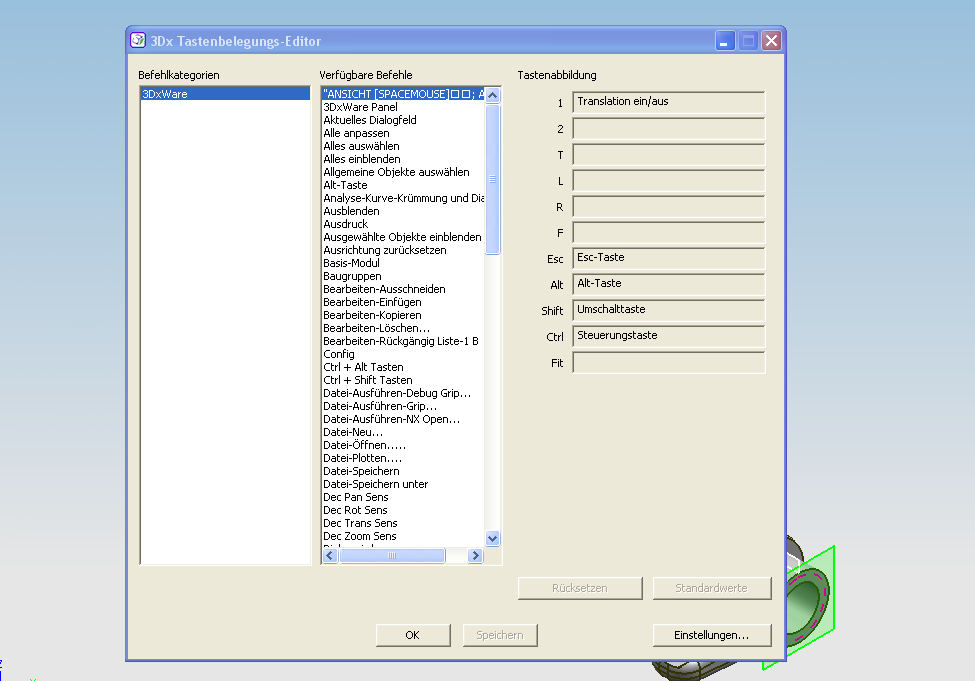Select "Datei-Ausführen-Grip..." command
This screenshot has width=975, height=681.
[x=402, y=407]
